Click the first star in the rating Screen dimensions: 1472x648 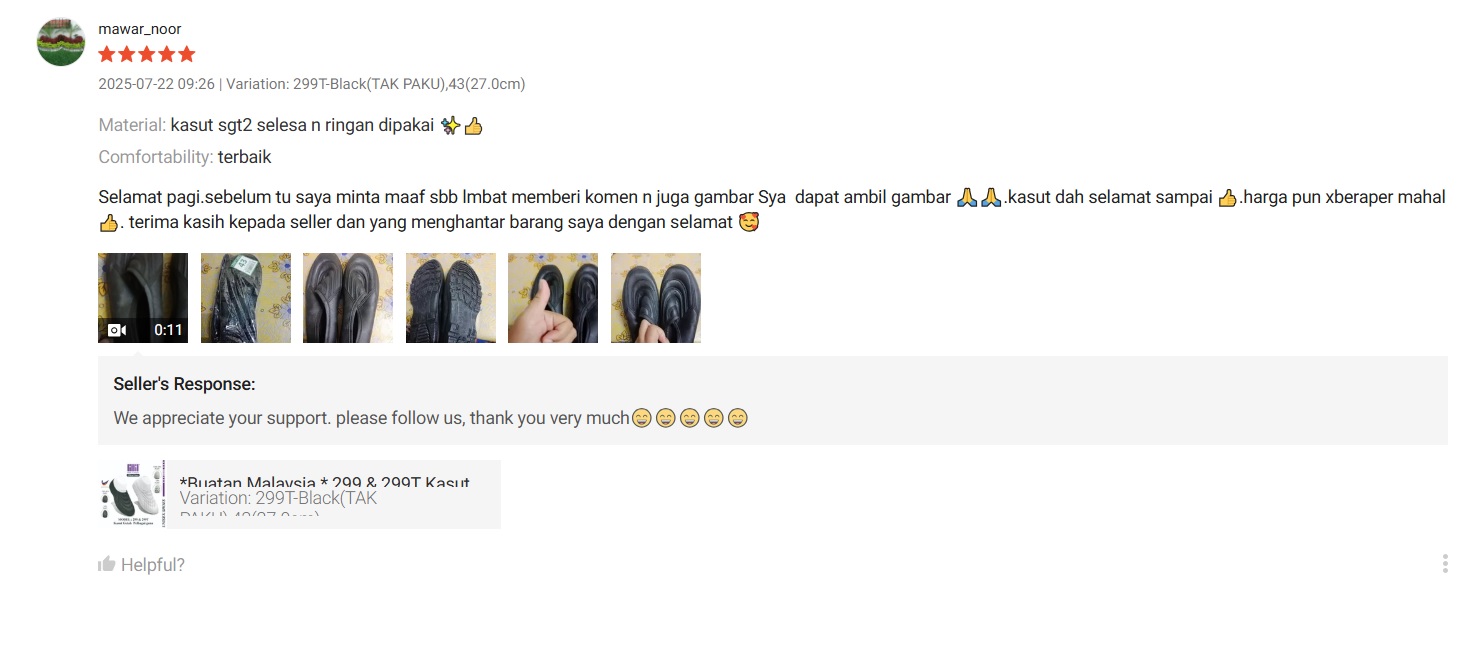pos(107,54)
